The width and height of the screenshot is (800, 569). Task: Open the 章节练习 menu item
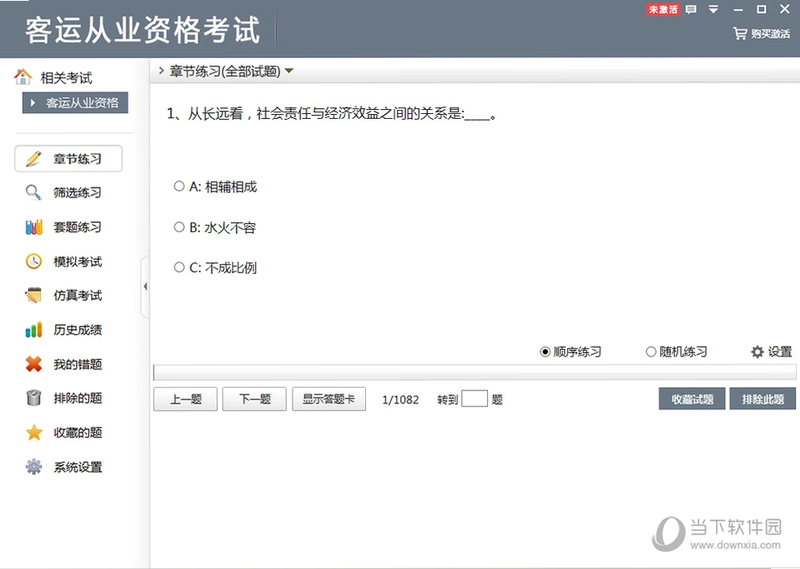tap(68, 159)
